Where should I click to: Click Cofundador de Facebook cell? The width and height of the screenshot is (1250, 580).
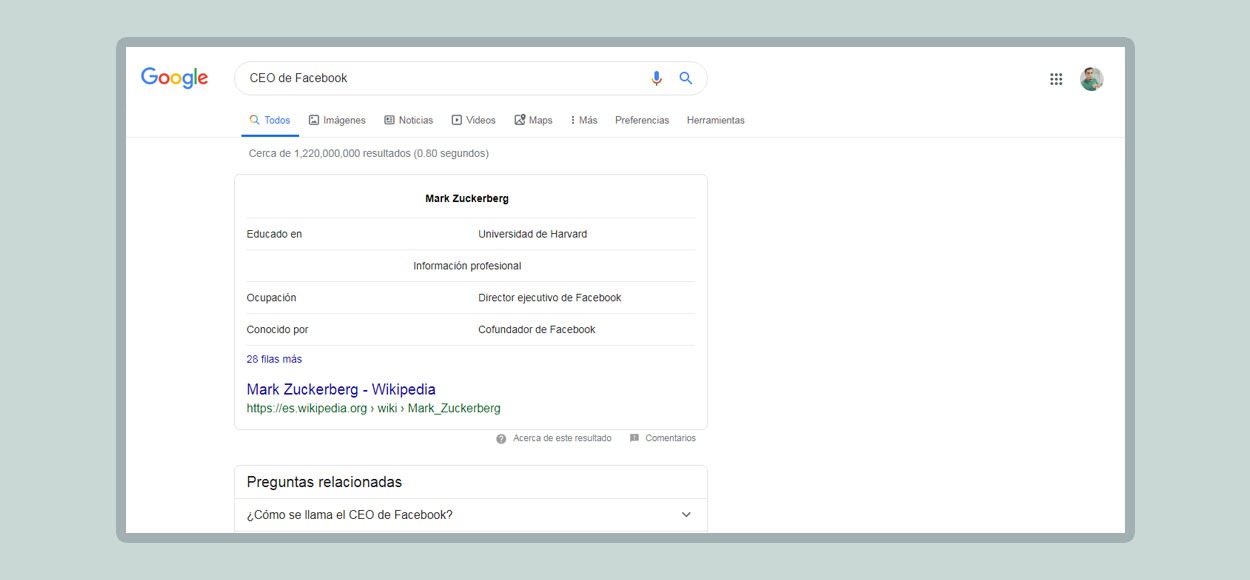pos(537,330)
